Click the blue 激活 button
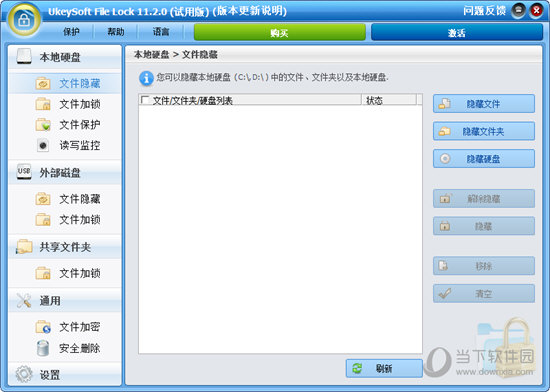 tap(457, 33)
